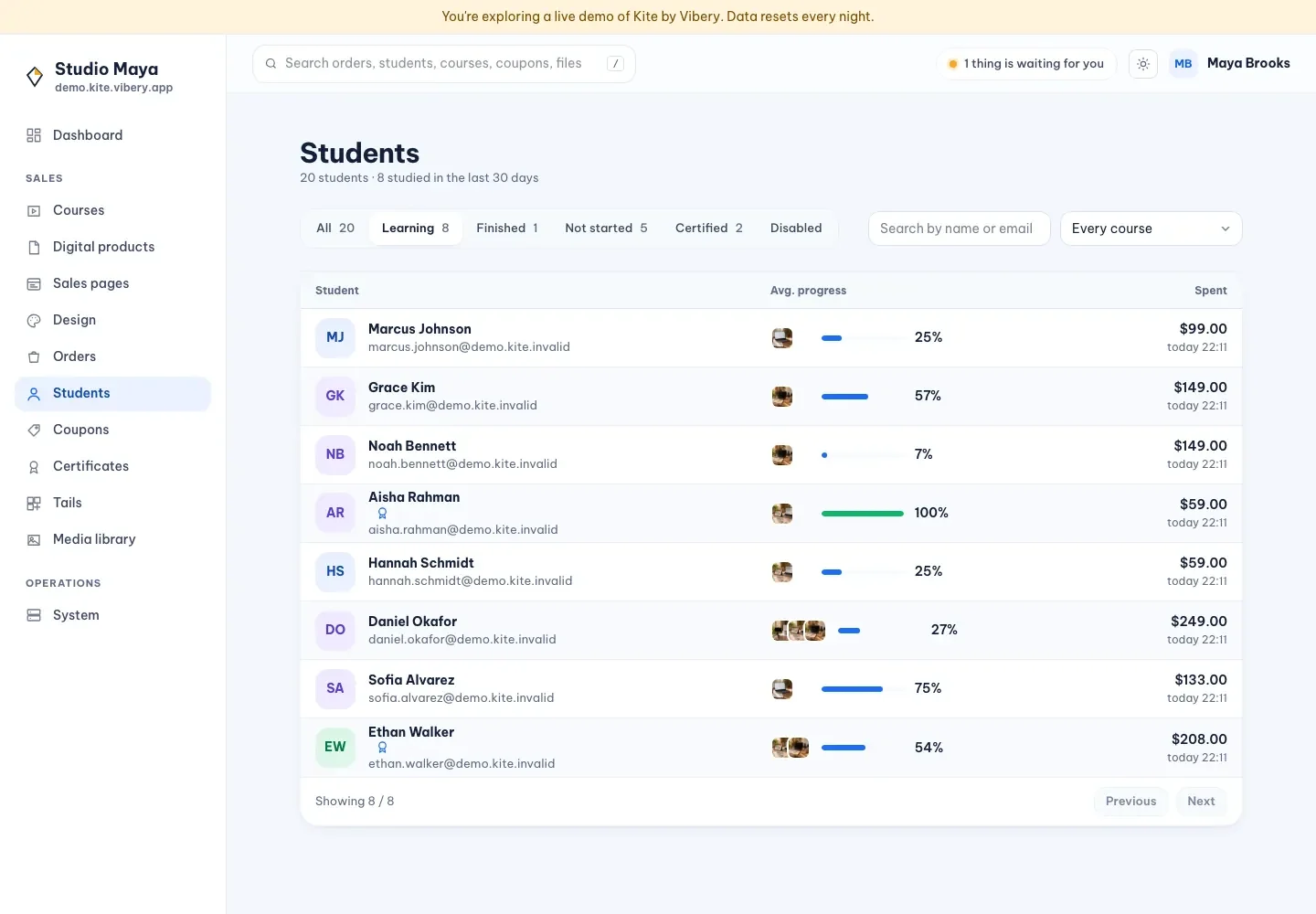1316x914 pixels.
Task: Click the Tails blocks icon
Action: pyautogui.click(x=34, y=503)
